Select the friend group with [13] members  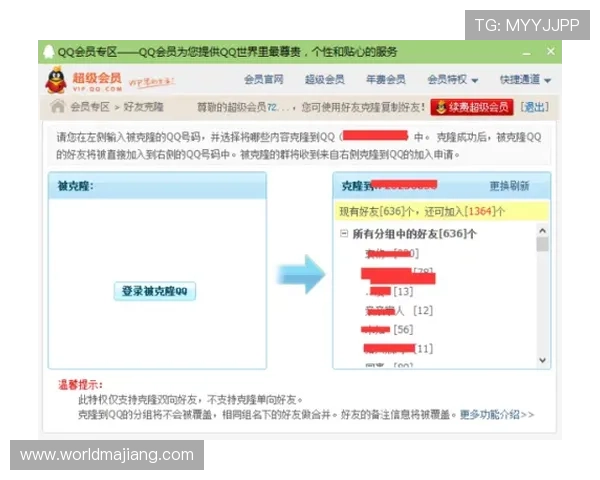click(x=390, y=292)
